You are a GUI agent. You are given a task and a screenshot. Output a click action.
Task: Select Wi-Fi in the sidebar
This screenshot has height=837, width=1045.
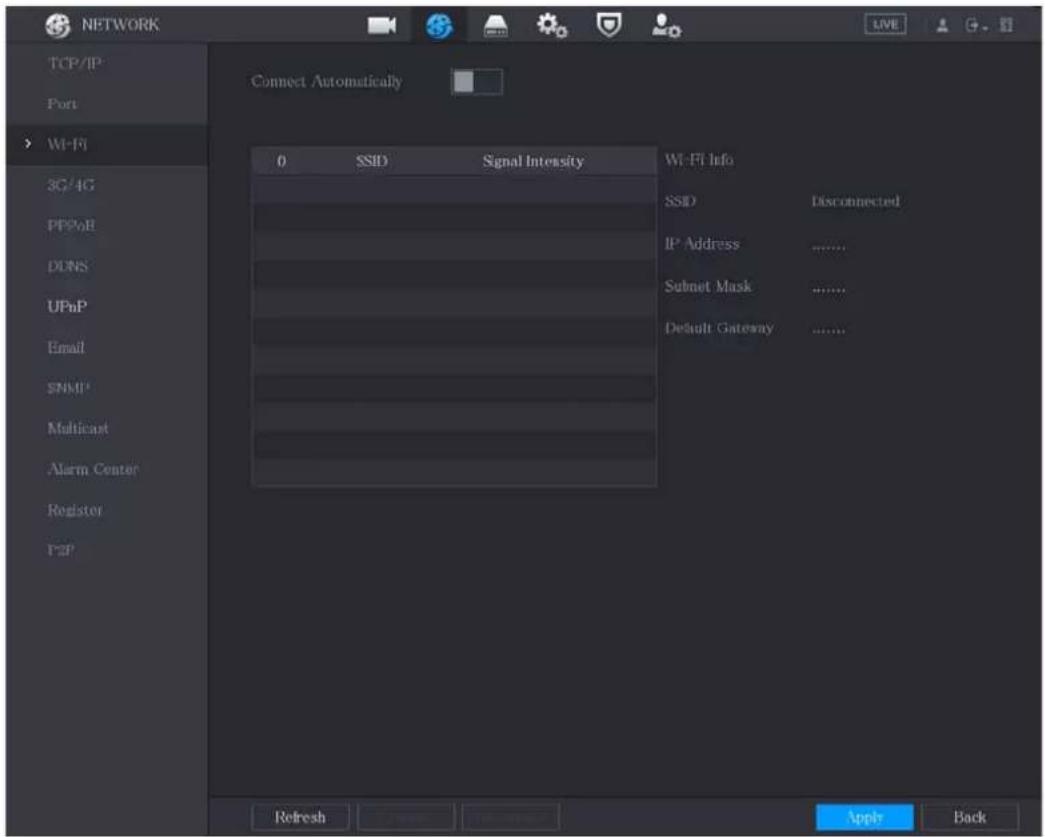coord(67,144)
